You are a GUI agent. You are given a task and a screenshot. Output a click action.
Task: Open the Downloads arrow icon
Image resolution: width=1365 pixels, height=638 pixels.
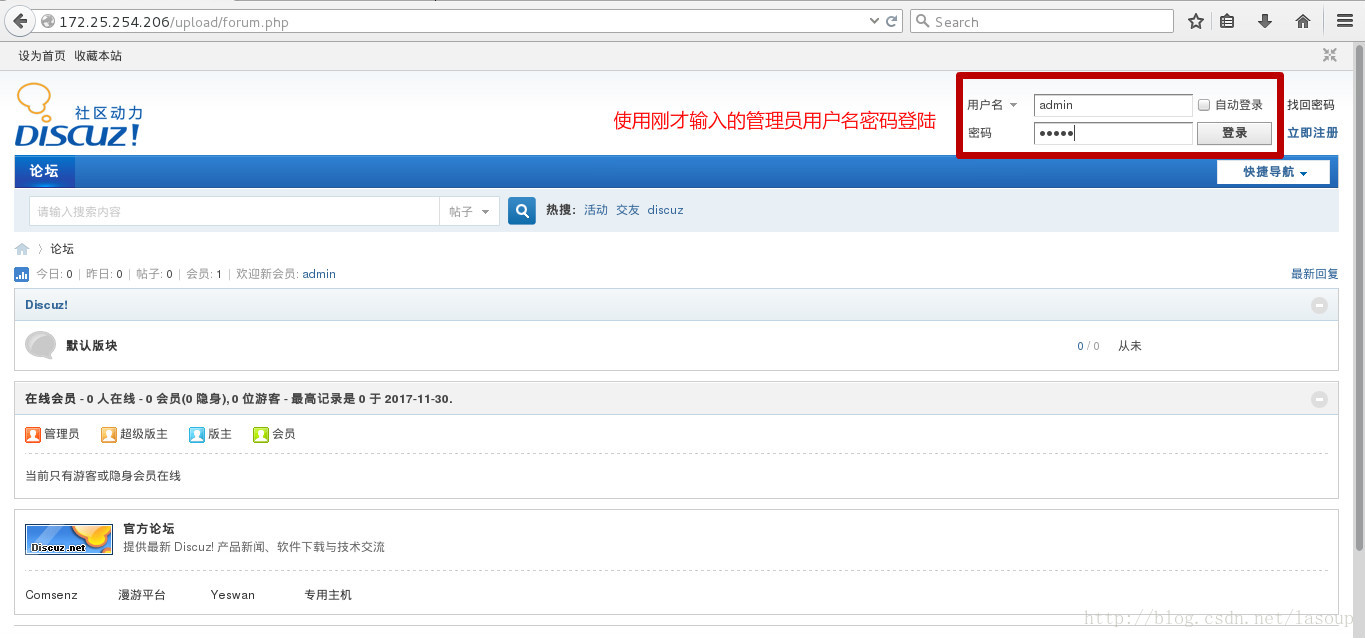[1265, 21]
